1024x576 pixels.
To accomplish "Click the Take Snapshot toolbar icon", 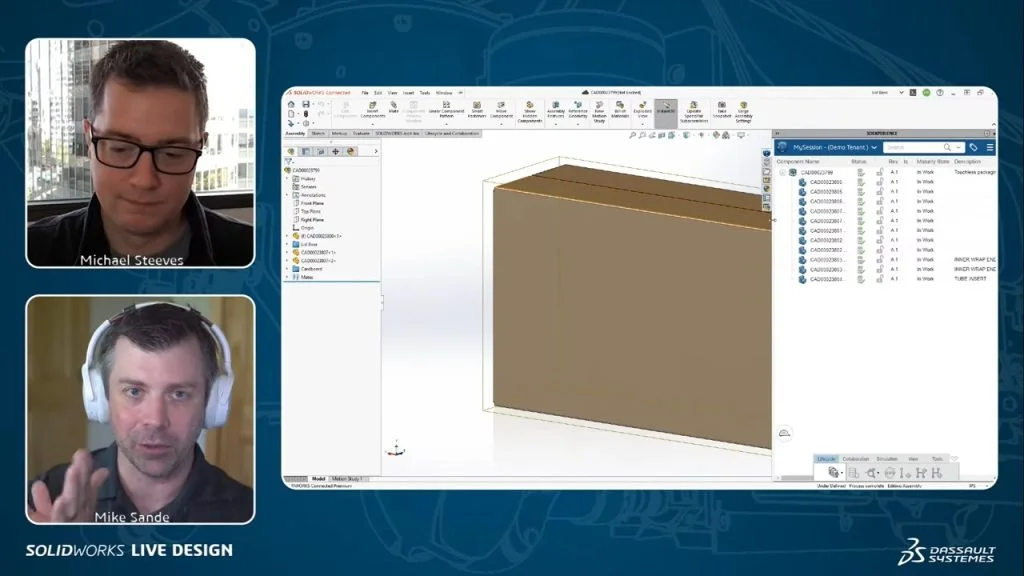I will click(x=721, y=106).
